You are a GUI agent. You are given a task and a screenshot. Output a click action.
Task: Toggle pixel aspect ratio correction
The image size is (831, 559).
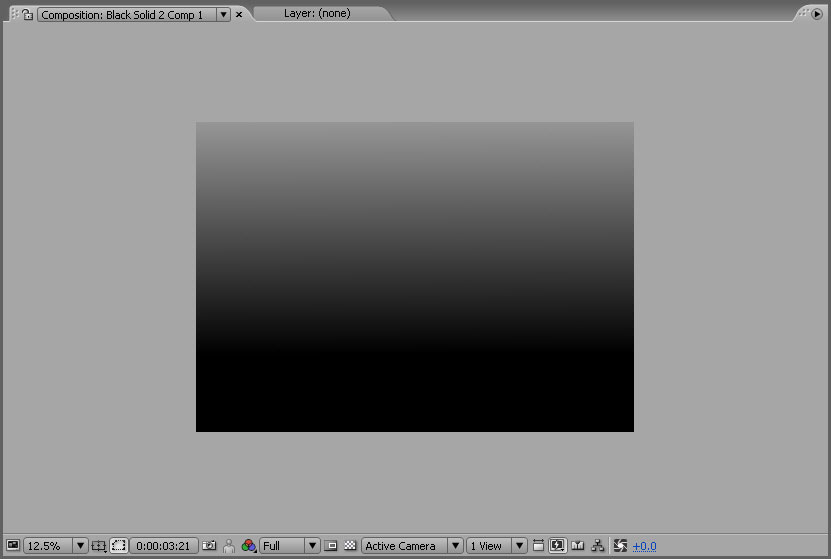538,545
